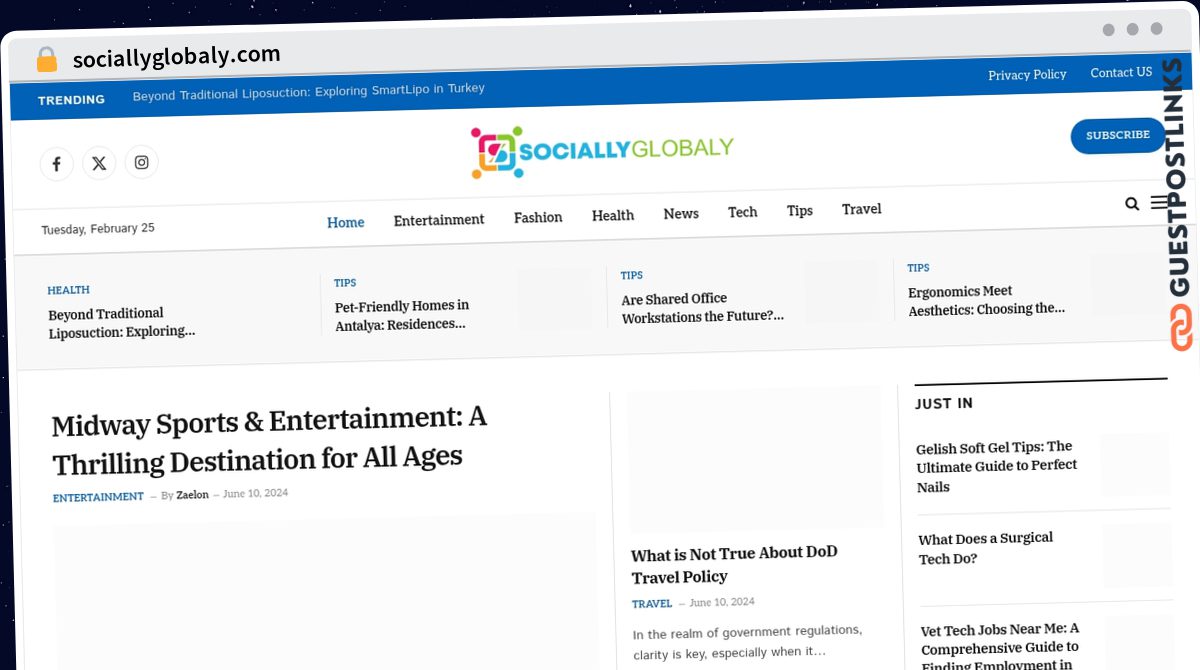Open the Health menu item
The height and width of the screenshot is (670, 1200).
613,215
